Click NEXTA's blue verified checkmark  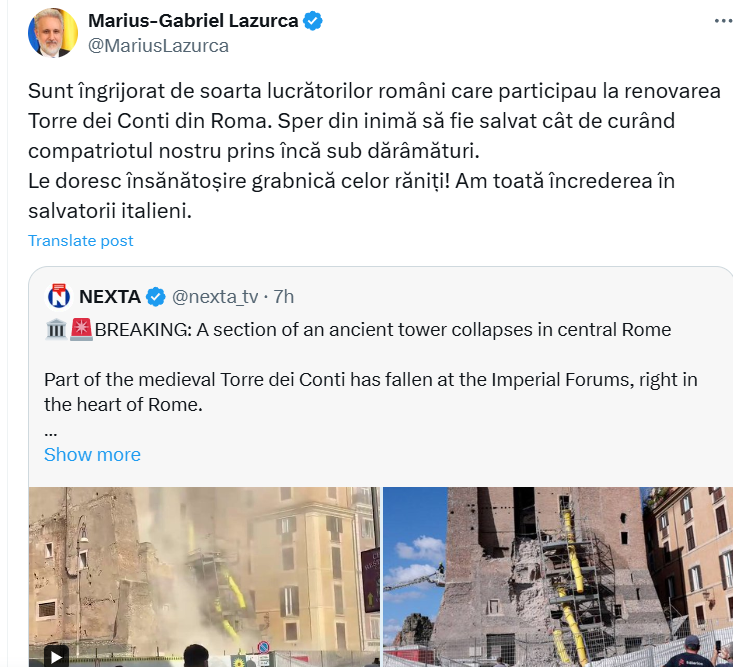click(x=156, y=297)
